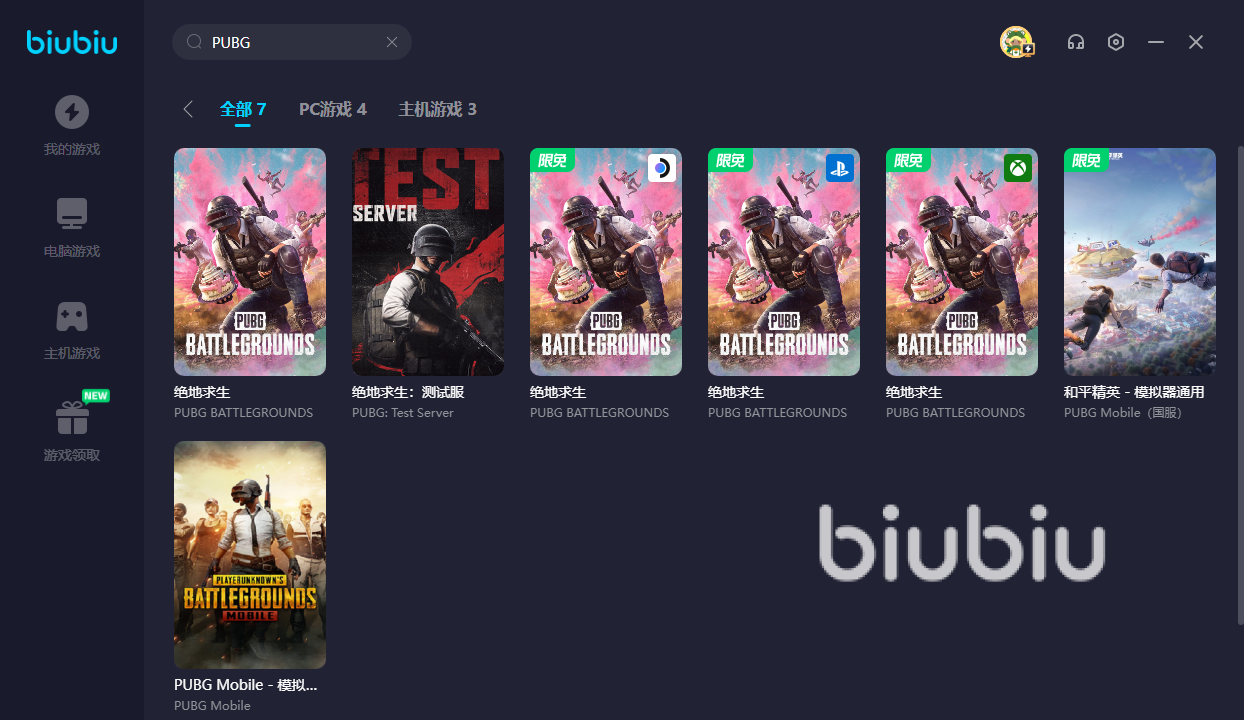1244x720 pixels.
Task: Switch to PC游戏 4 tab
Action: coord(333,109)
